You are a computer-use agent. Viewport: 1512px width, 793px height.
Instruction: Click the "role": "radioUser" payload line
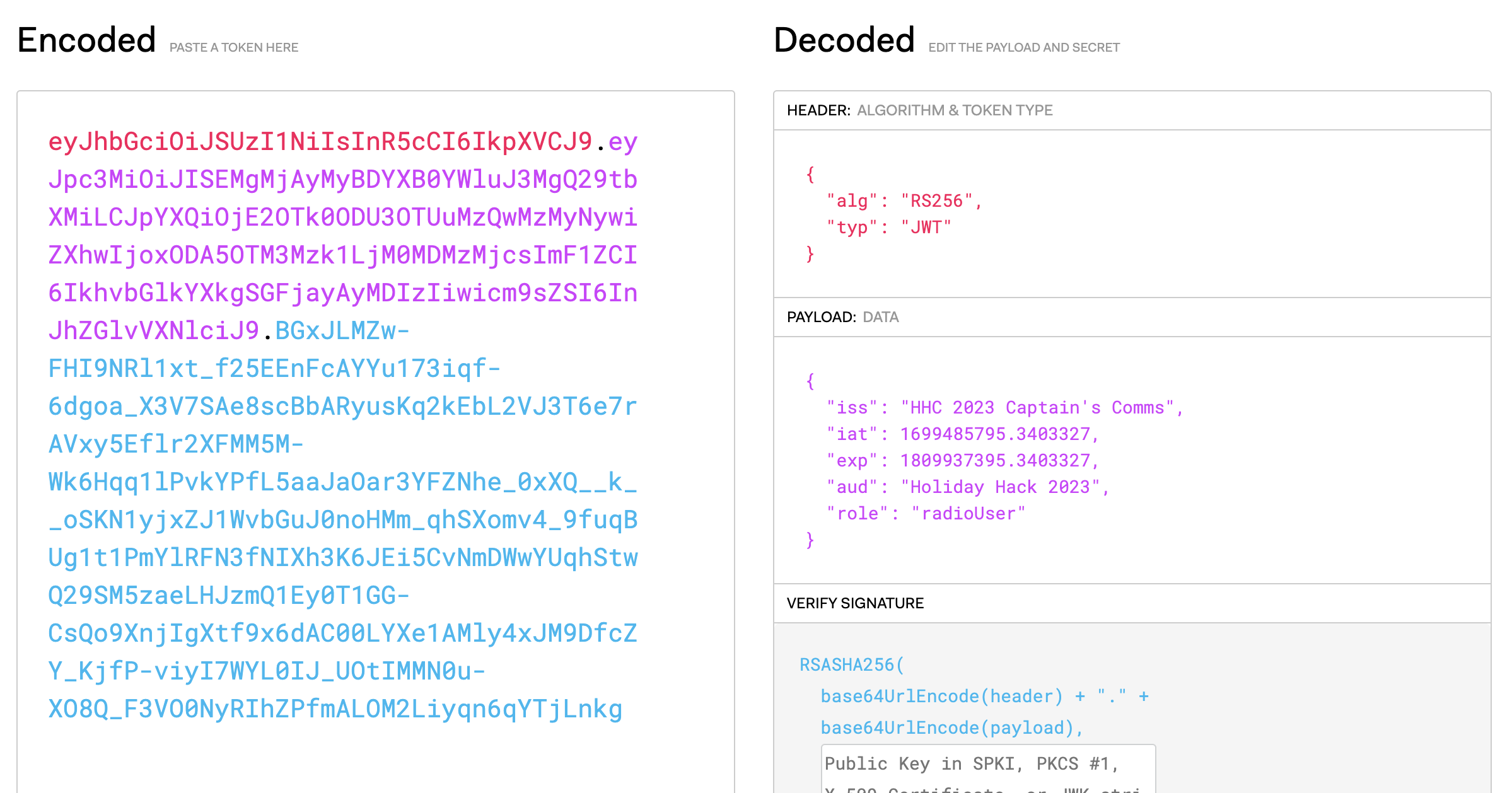click(926, 514)
